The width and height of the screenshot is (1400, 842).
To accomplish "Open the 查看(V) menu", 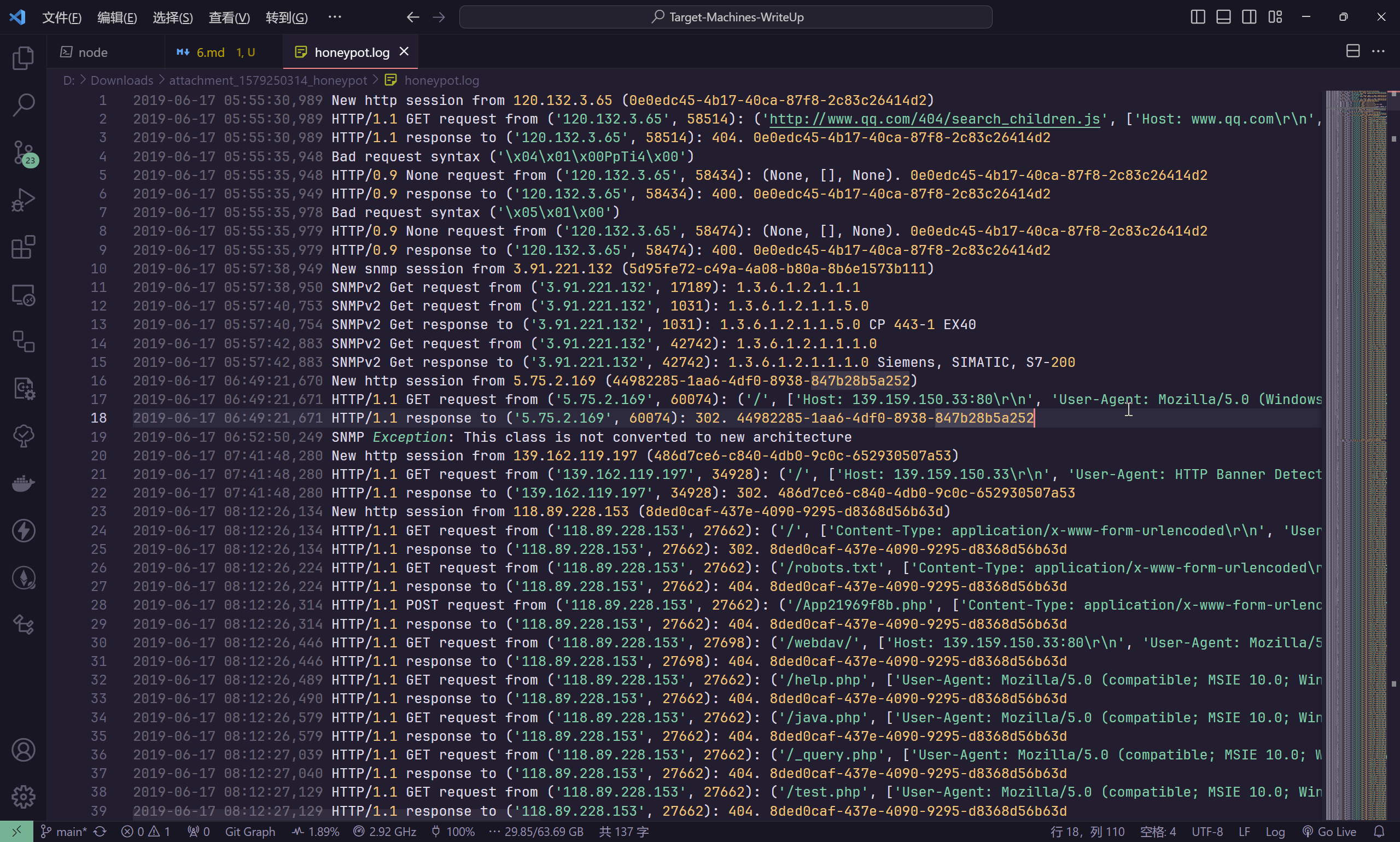I will [229, 17].
